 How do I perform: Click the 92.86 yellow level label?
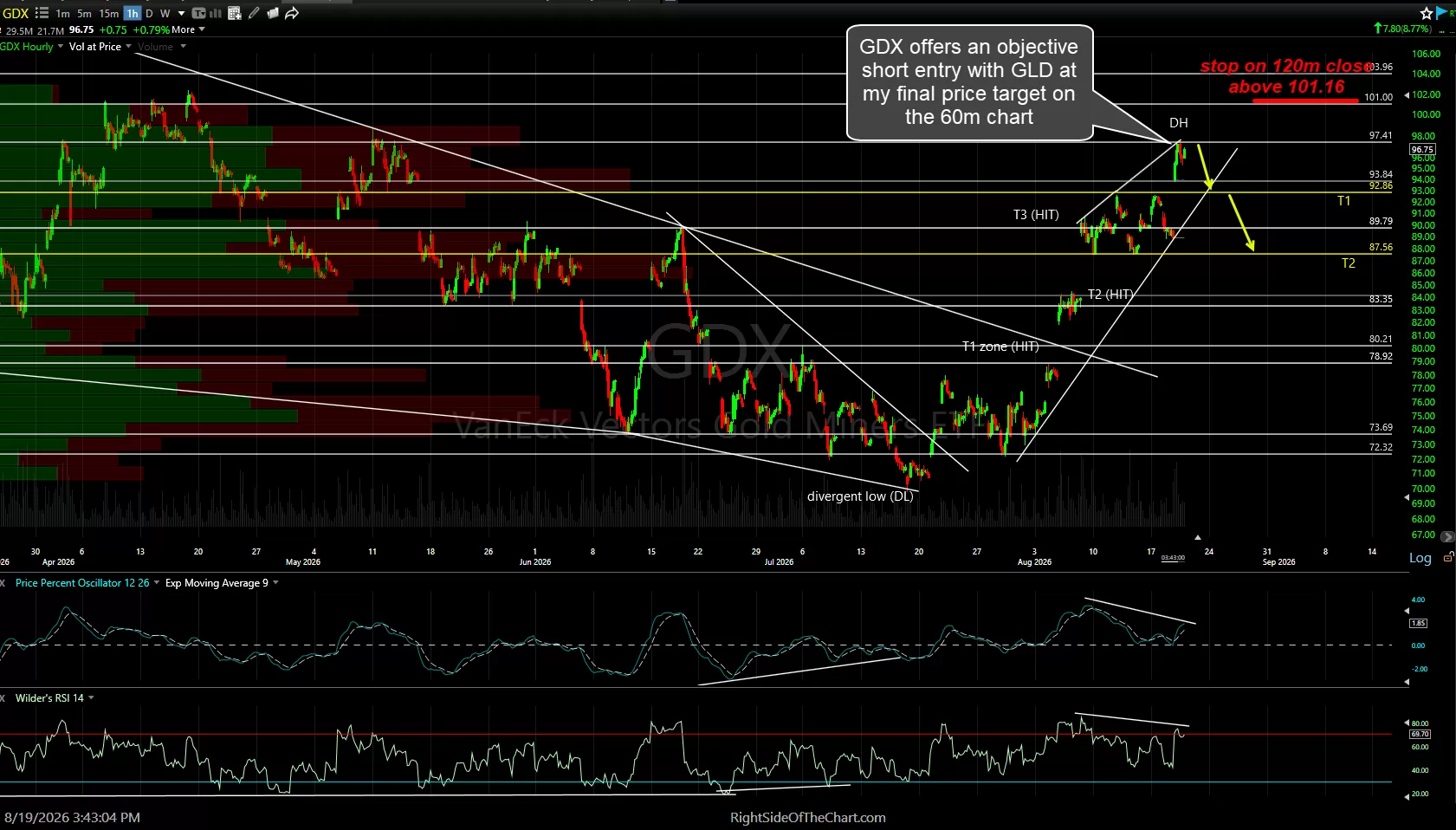pos(1381,186)
